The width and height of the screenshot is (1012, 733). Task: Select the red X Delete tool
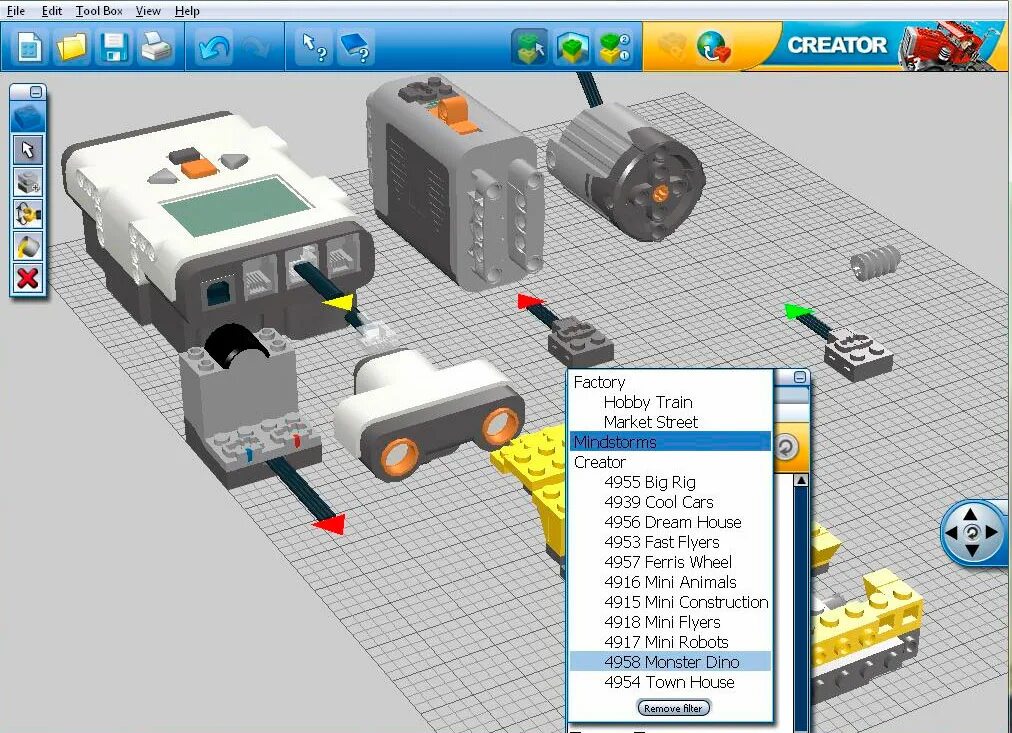click(x=28, y=279)
